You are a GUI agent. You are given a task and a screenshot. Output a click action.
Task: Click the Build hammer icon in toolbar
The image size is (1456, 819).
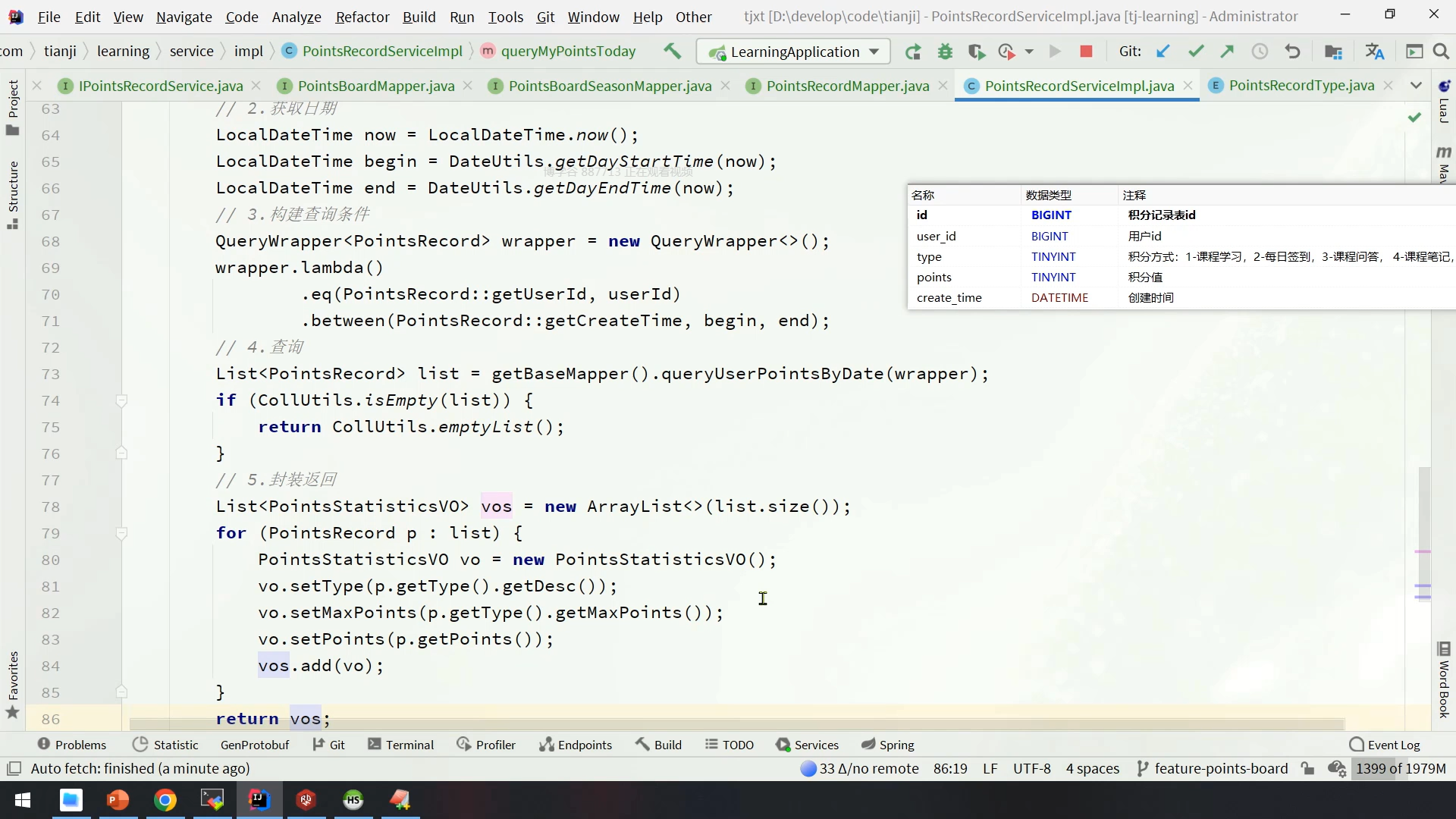(x=672, y=51)
